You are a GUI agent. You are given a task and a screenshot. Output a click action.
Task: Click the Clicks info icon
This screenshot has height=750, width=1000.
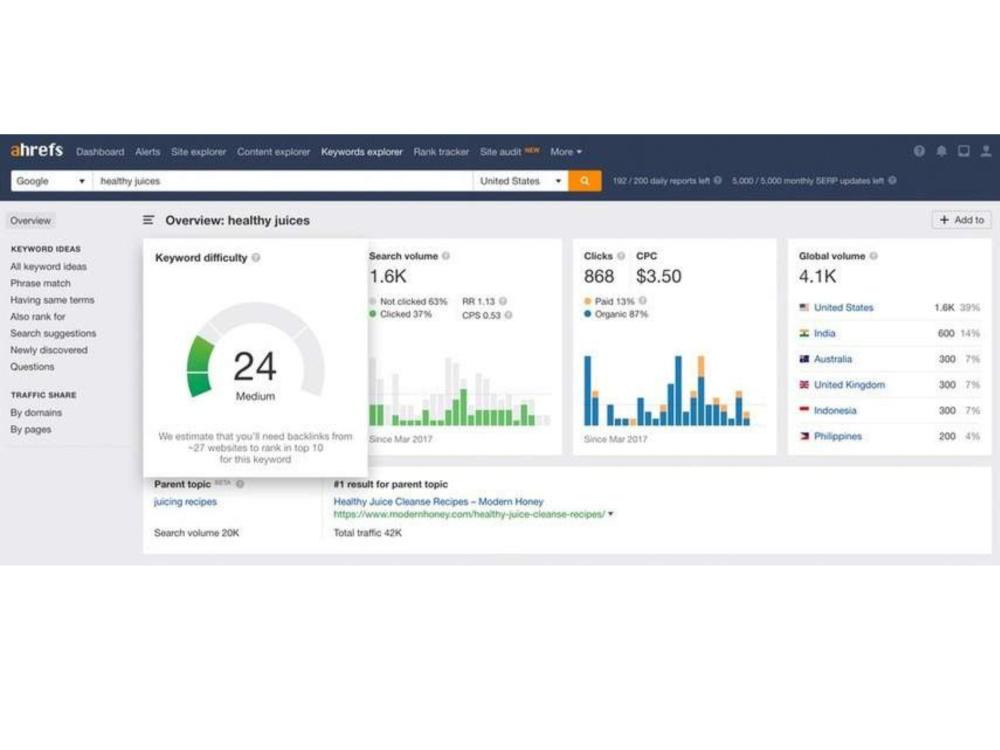click(x=621, y=256)
